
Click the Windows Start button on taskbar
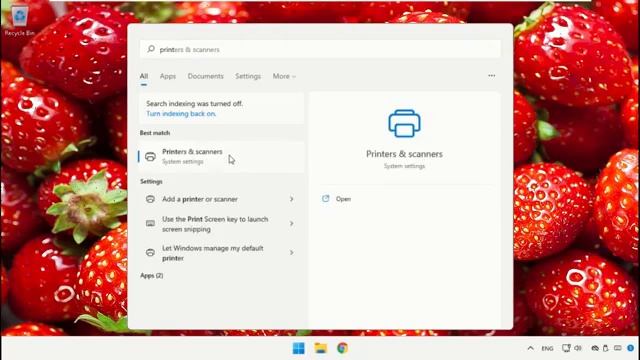point(298,348)
